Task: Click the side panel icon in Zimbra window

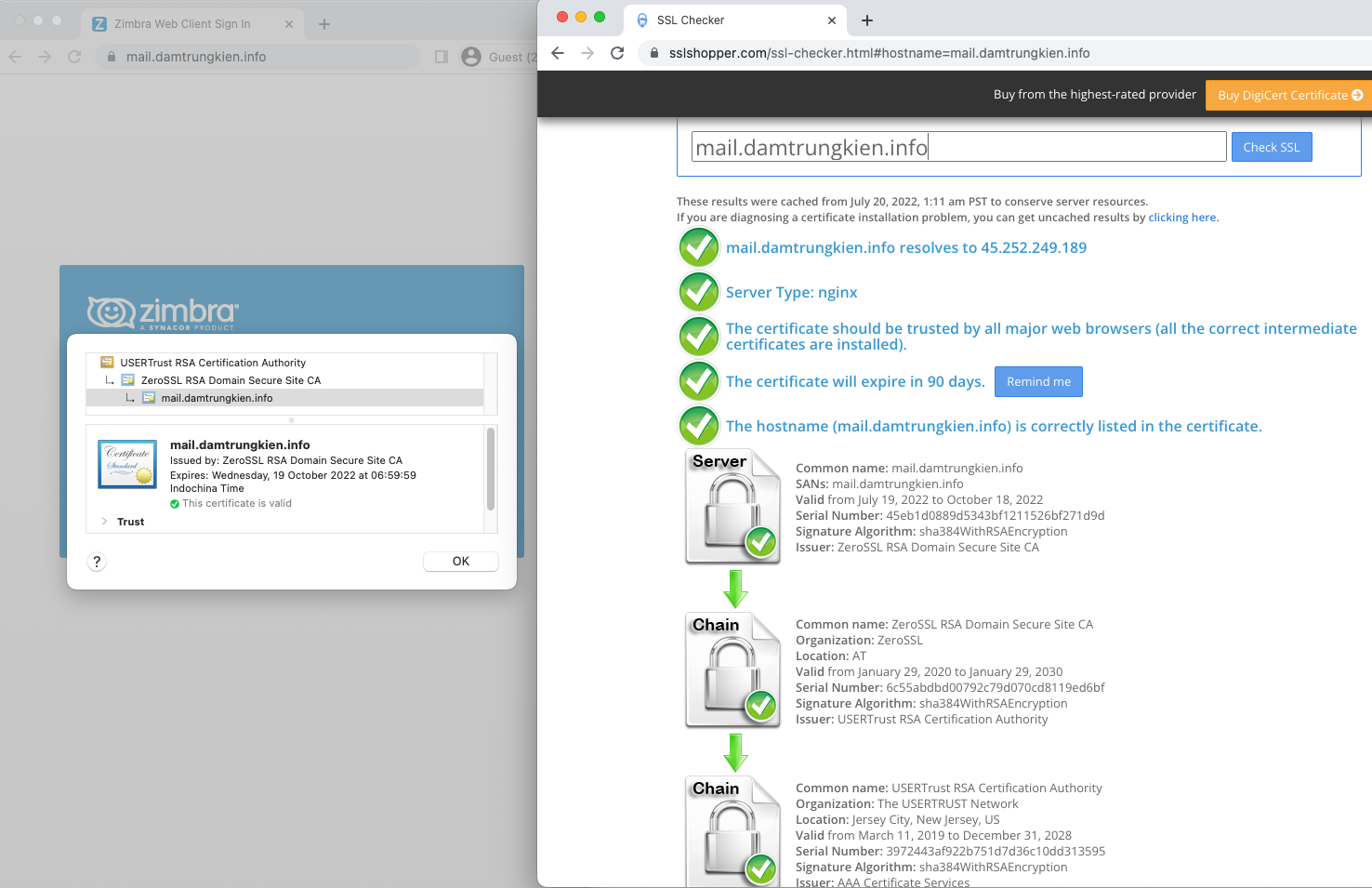Action: point(442,57)
